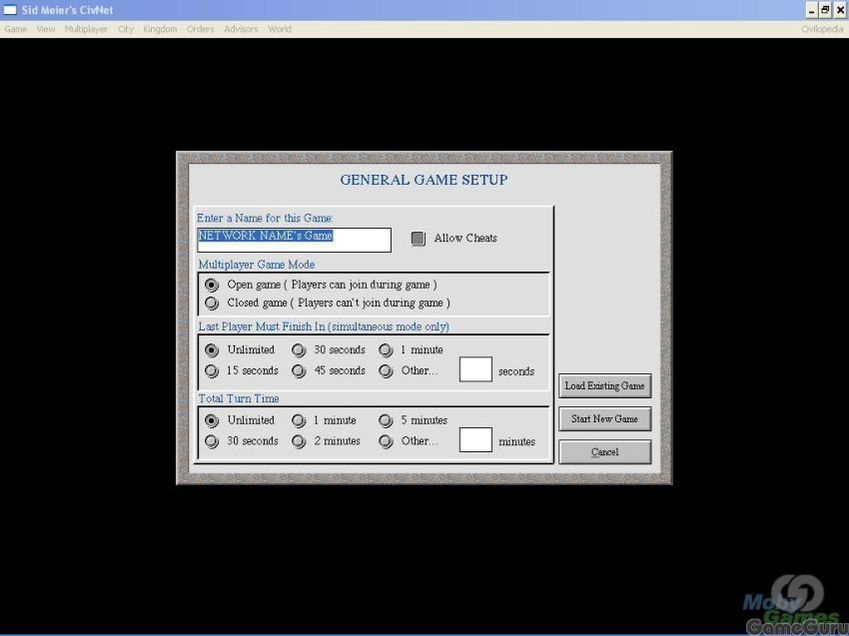The width and height of the screenshot is (849, 636).
Task: Open the Kingdom menu
Action: point(160,29)
